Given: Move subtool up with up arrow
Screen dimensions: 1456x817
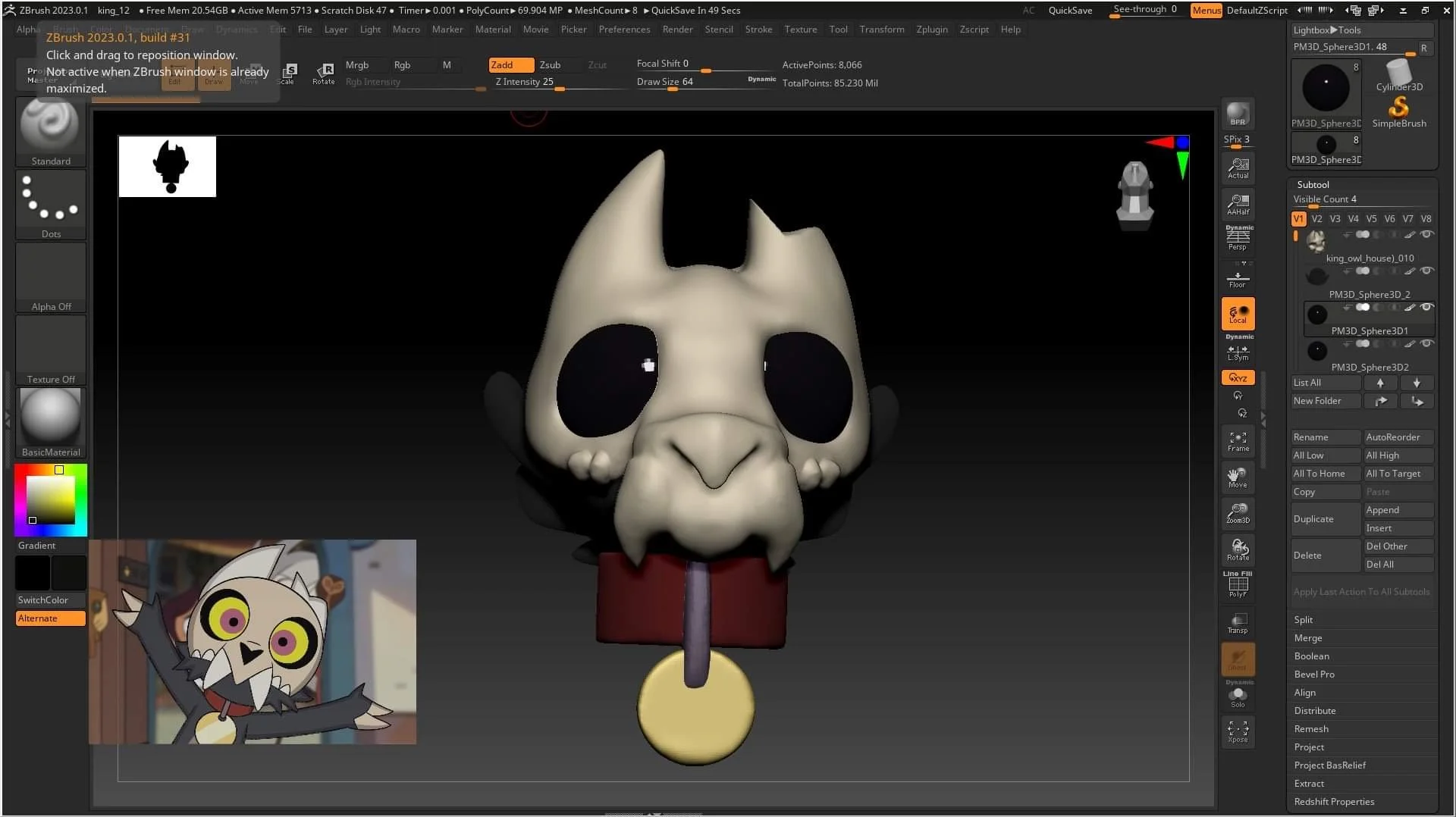Looking at the screenshot, I should tap(1380, 383).
